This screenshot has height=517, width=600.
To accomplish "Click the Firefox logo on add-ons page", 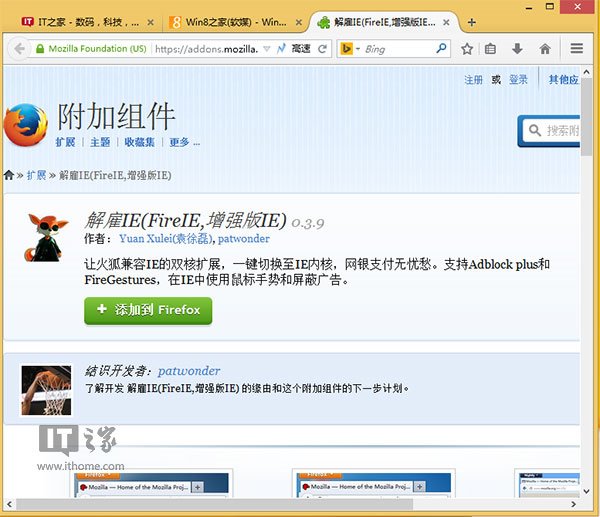I will [x=26, y=125].
